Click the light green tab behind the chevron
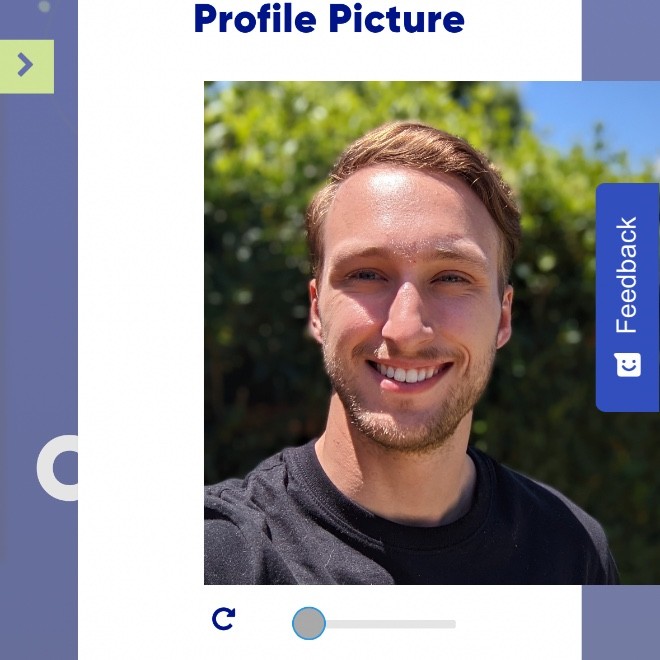This screenshot has width=660, height=660. pyautogui.click(x=27, y=67)
